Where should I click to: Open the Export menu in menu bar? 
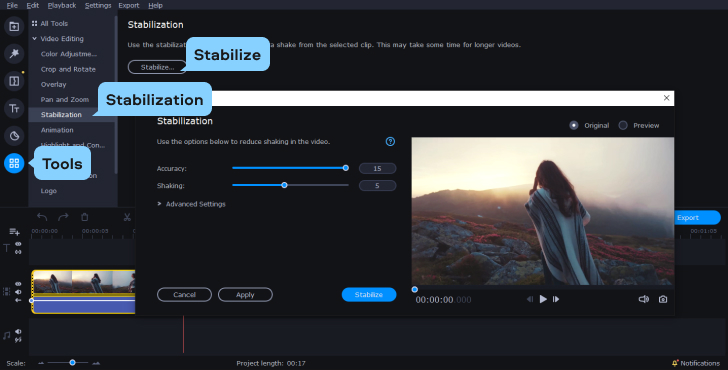click(x=129, y=6)
